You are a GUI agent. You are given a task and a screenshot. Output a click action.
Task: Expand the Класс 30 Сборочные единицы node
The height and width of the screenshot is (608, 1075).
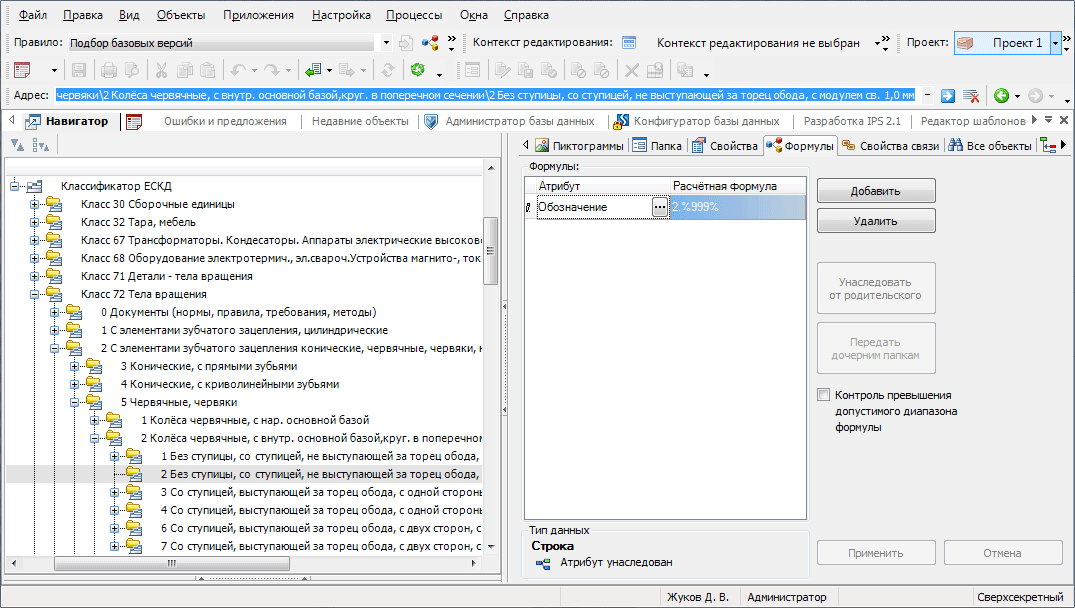click(35, 204)
